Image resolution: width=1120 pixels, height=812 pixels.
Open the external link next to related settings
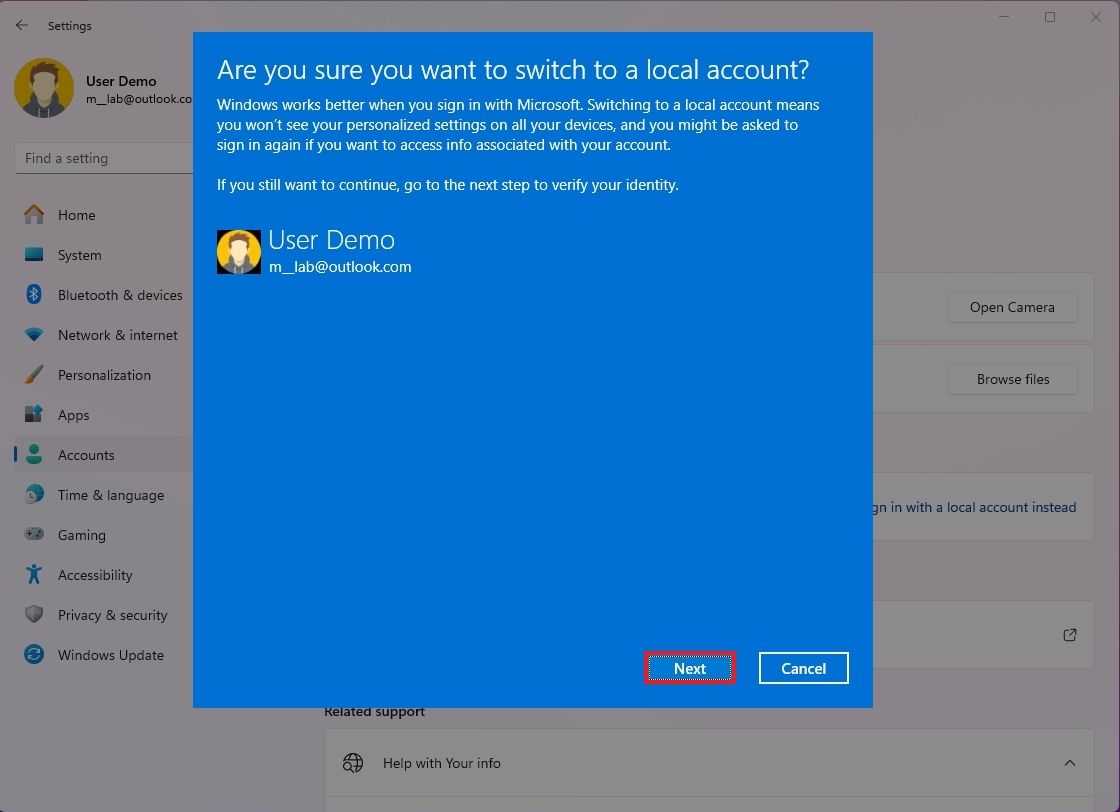click(x=1069, y=634)
